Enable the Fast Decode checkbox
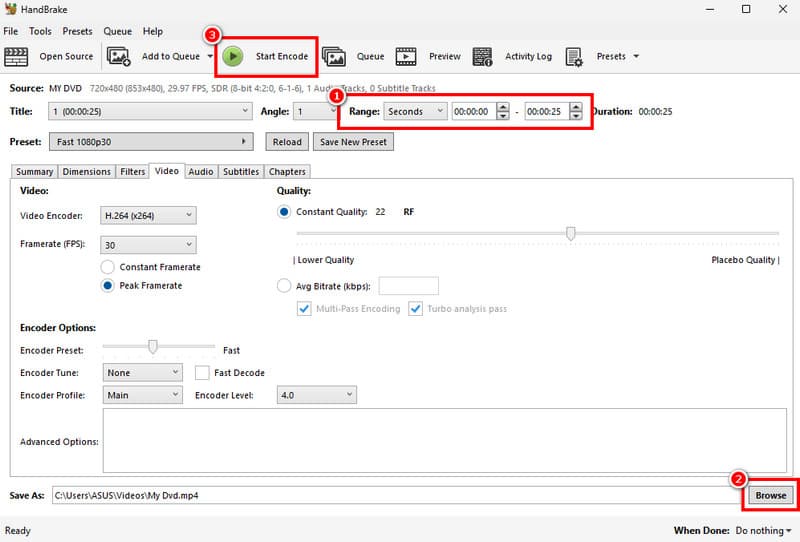 point(202,373)
